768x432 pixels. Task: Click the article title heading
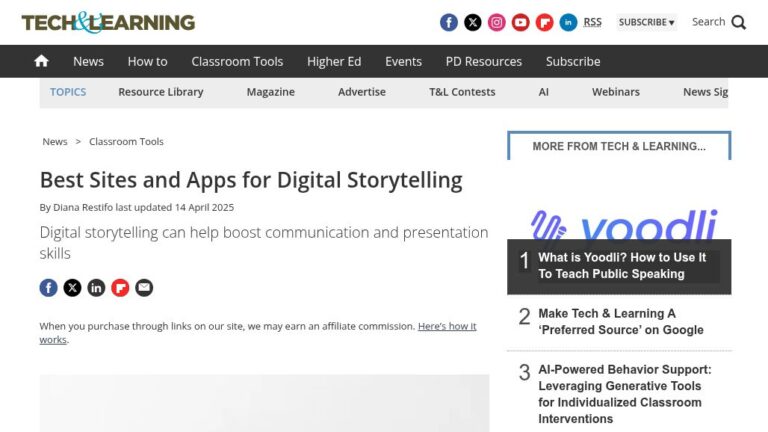tap(251, 180)
